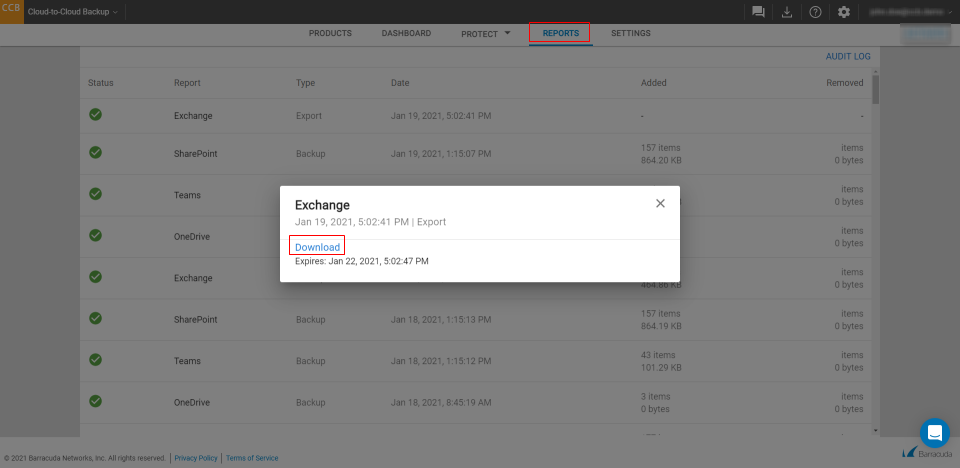Select SharePoint report dated Jan 19
The image size is (960, 468).
(x=196, y=154)
